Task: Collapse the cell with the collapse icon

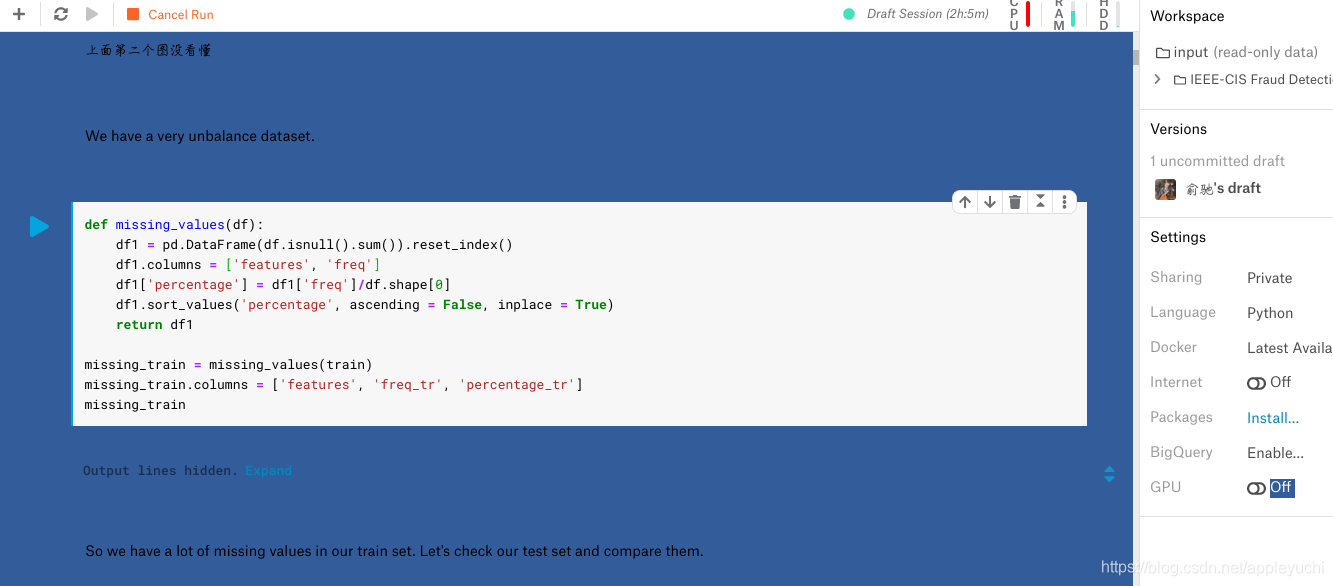Action: pyautogui.click(x=1040, y=202)
